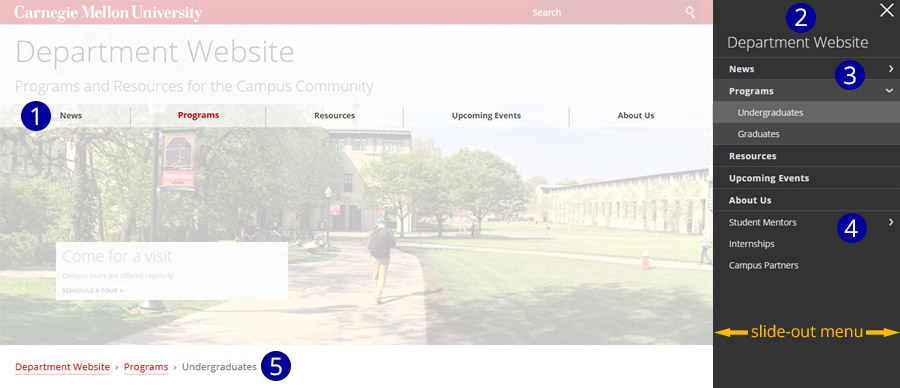Open Upcoming Events in slide-out menu
Viewport: 900px width, 388px height.
pos(769,178)
